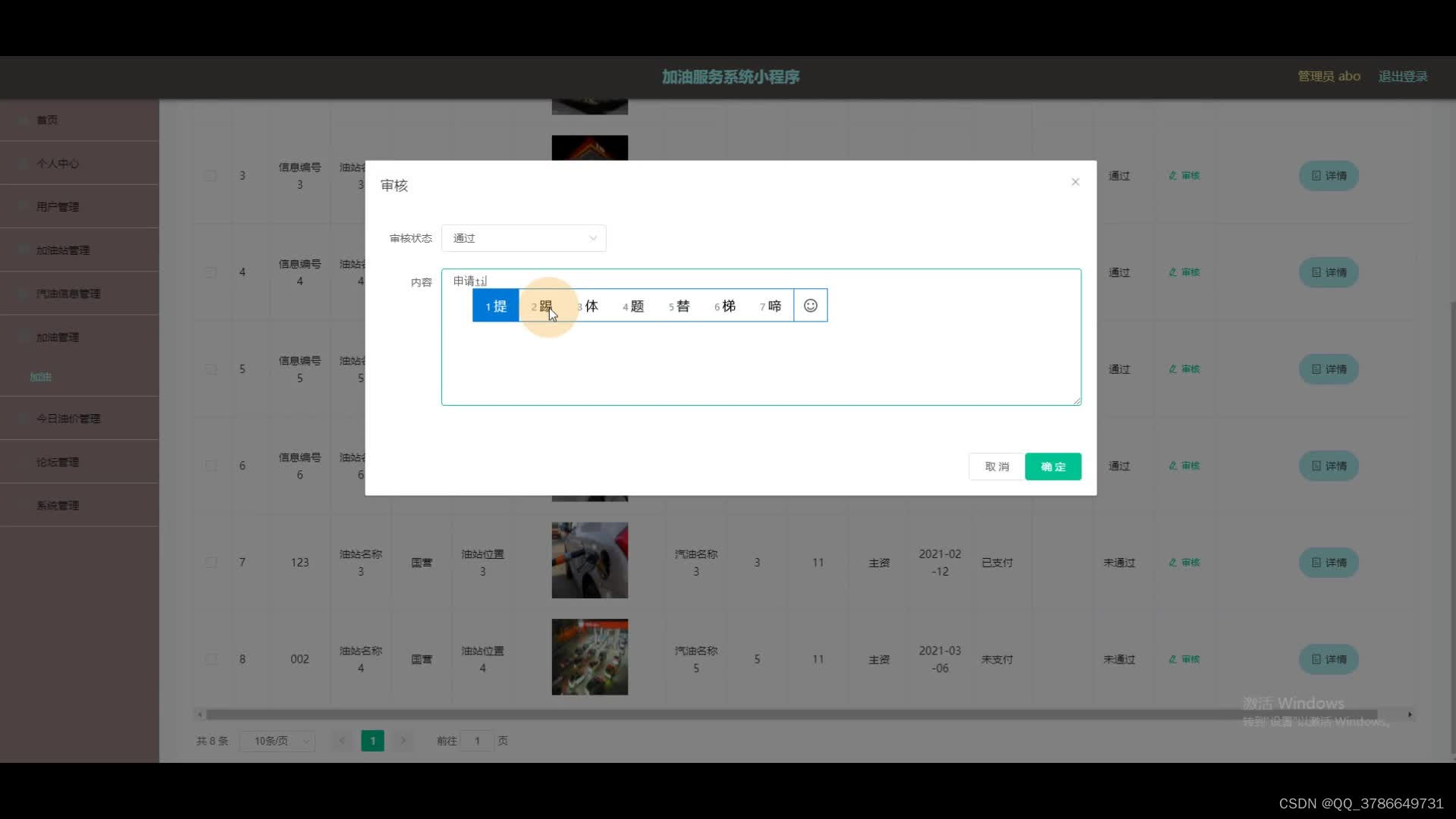Confirm the review with 确定 button
This screenshot has width=1456, height=819.
click(1053, 466)
